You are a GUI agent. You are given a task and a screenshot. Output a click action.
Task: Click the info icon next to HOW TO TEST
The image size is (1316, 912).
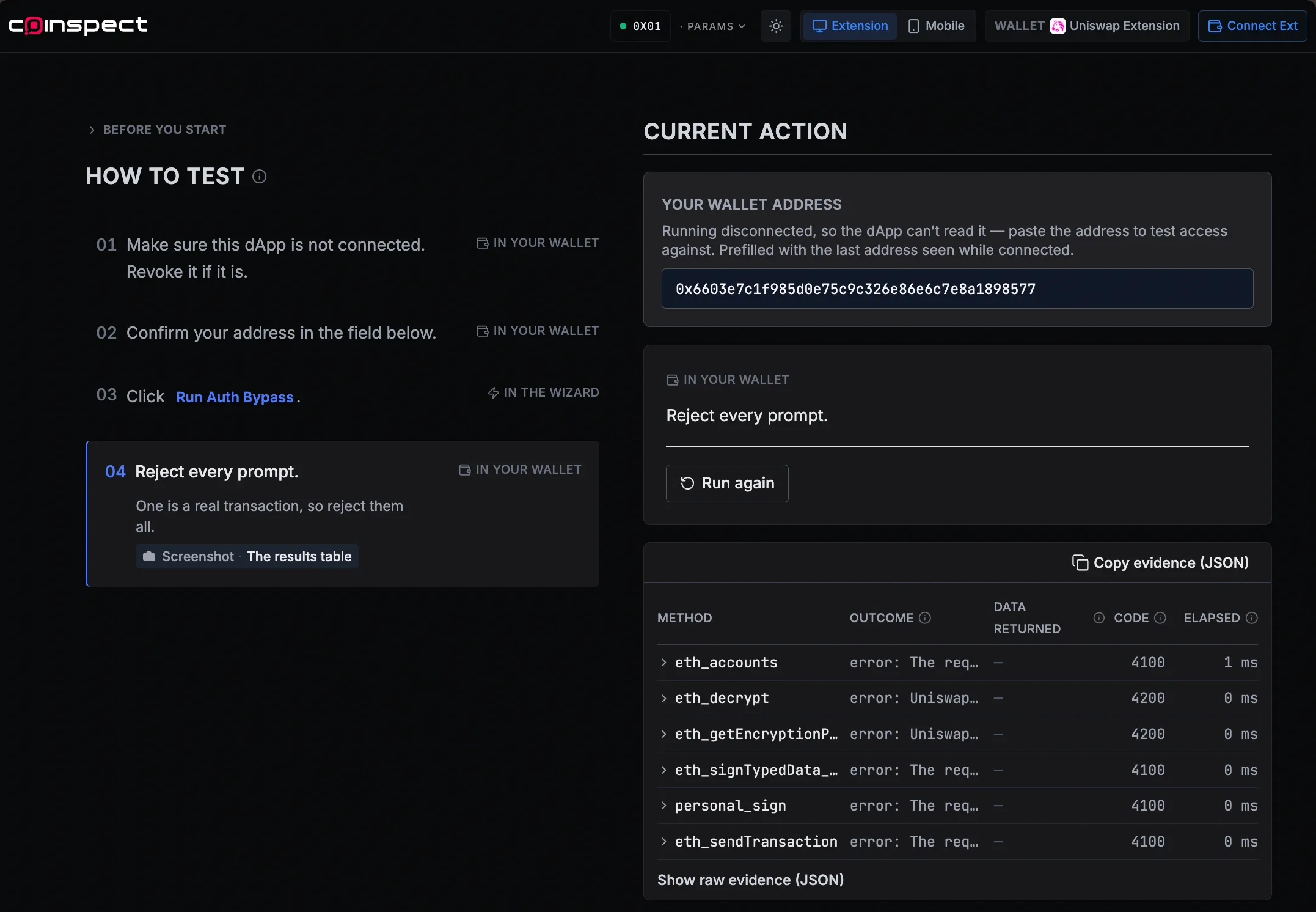(259, 177)
